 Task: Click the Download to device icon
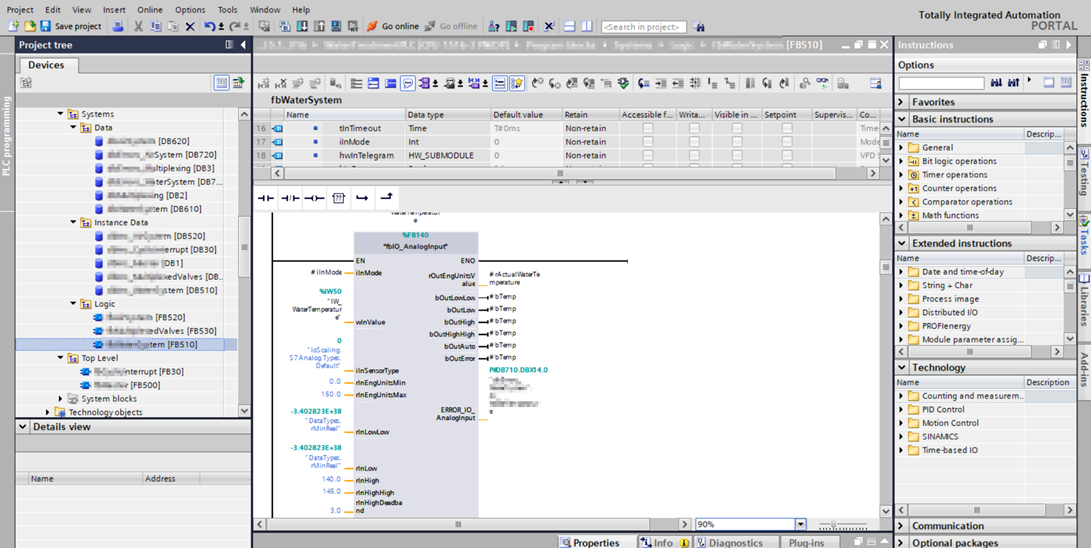click(303, 26)
